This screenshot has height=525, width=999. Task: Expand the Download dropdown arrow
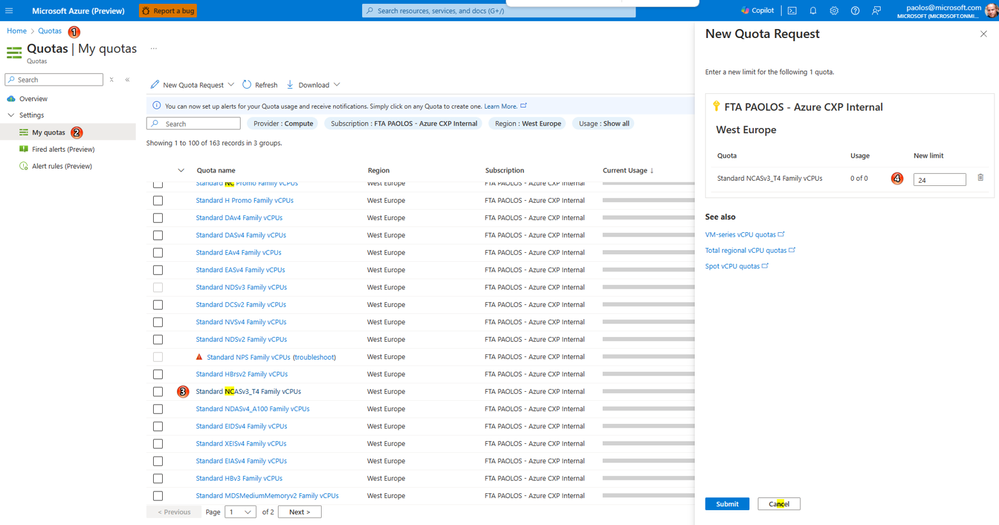click(337, 85)
